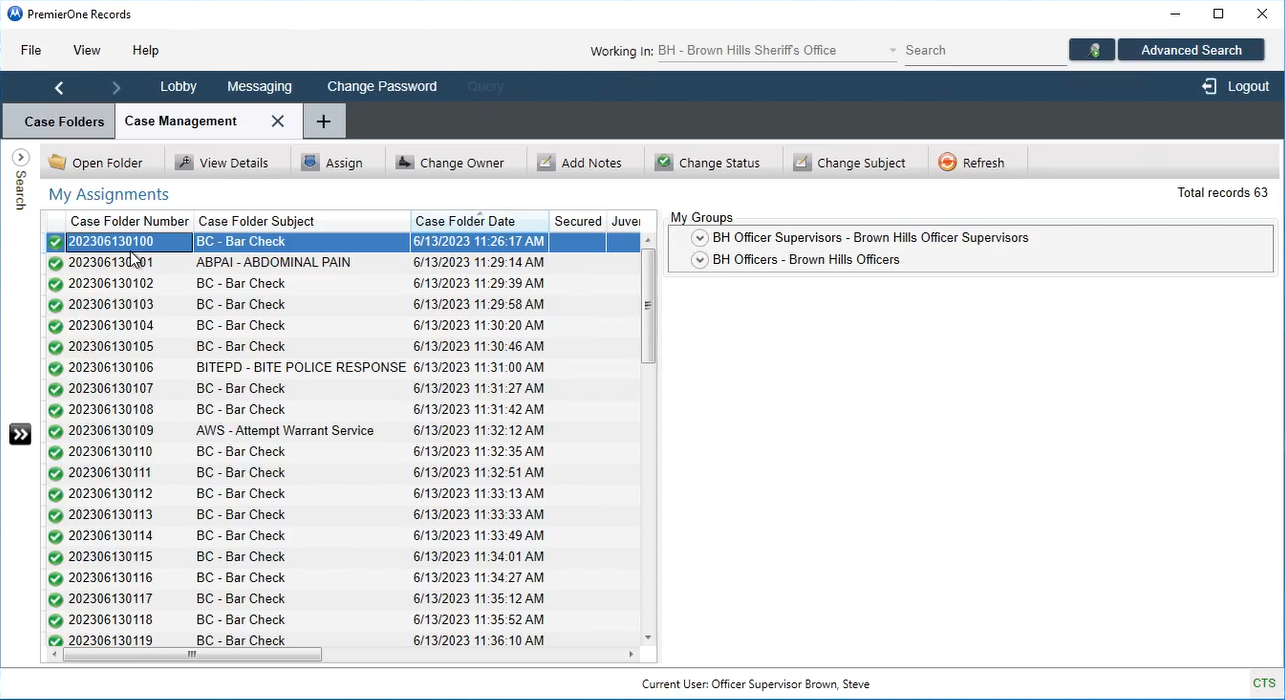The height and width of the screenshot is (700, 1285).
Task: Open the File menu
Action: pos(31,50)
